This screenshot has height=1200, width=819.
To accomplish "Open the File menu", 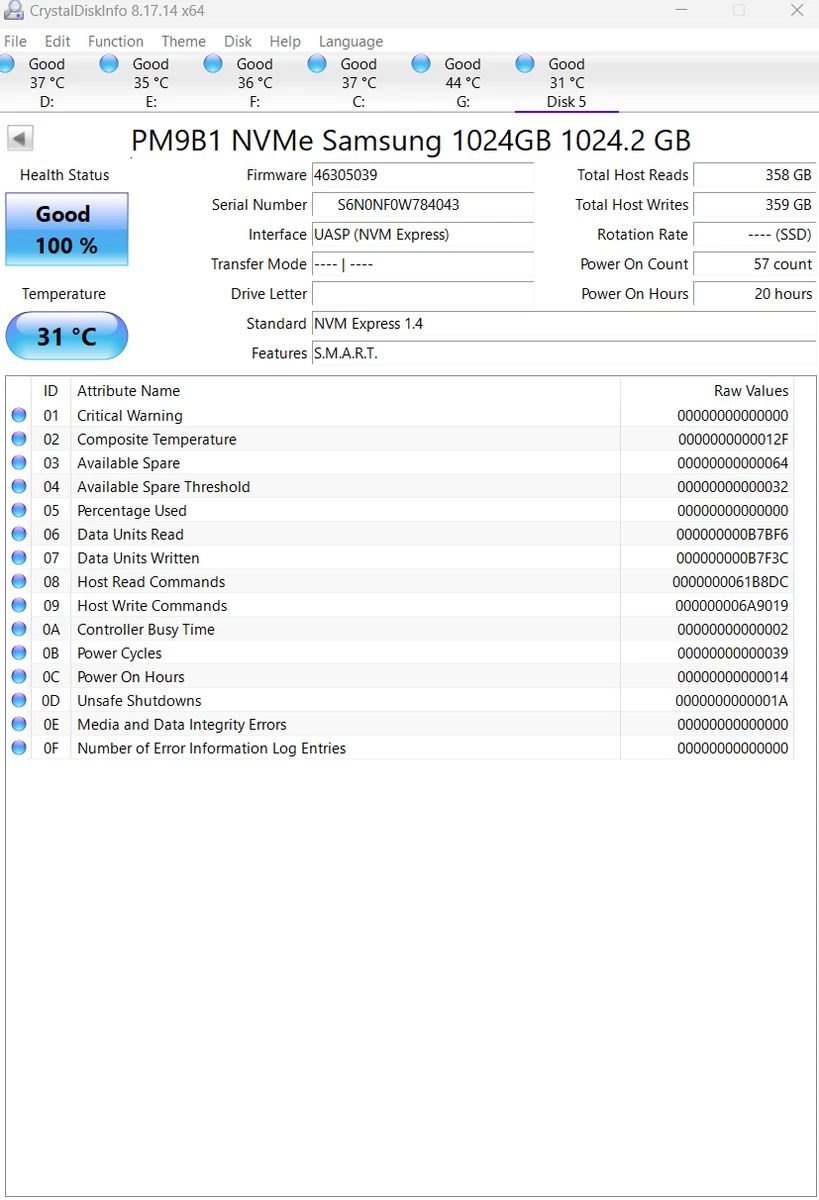I will [x=15, y=41].
